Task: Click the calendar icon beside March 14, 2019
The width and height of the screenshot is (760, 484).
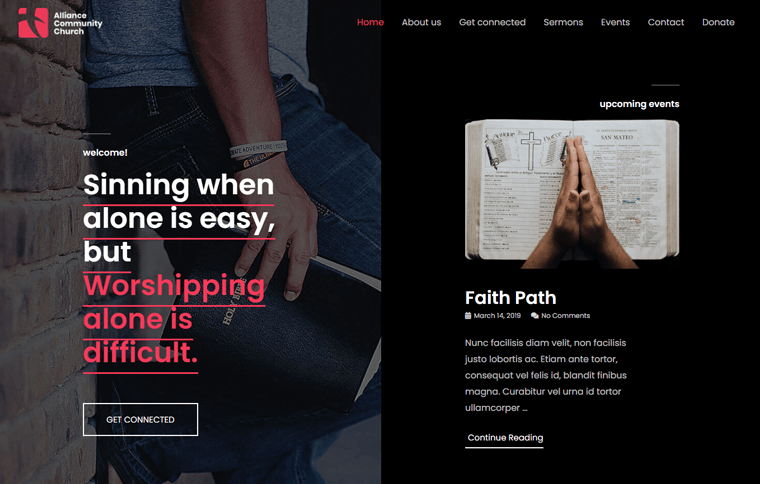Action: (468, 315)
